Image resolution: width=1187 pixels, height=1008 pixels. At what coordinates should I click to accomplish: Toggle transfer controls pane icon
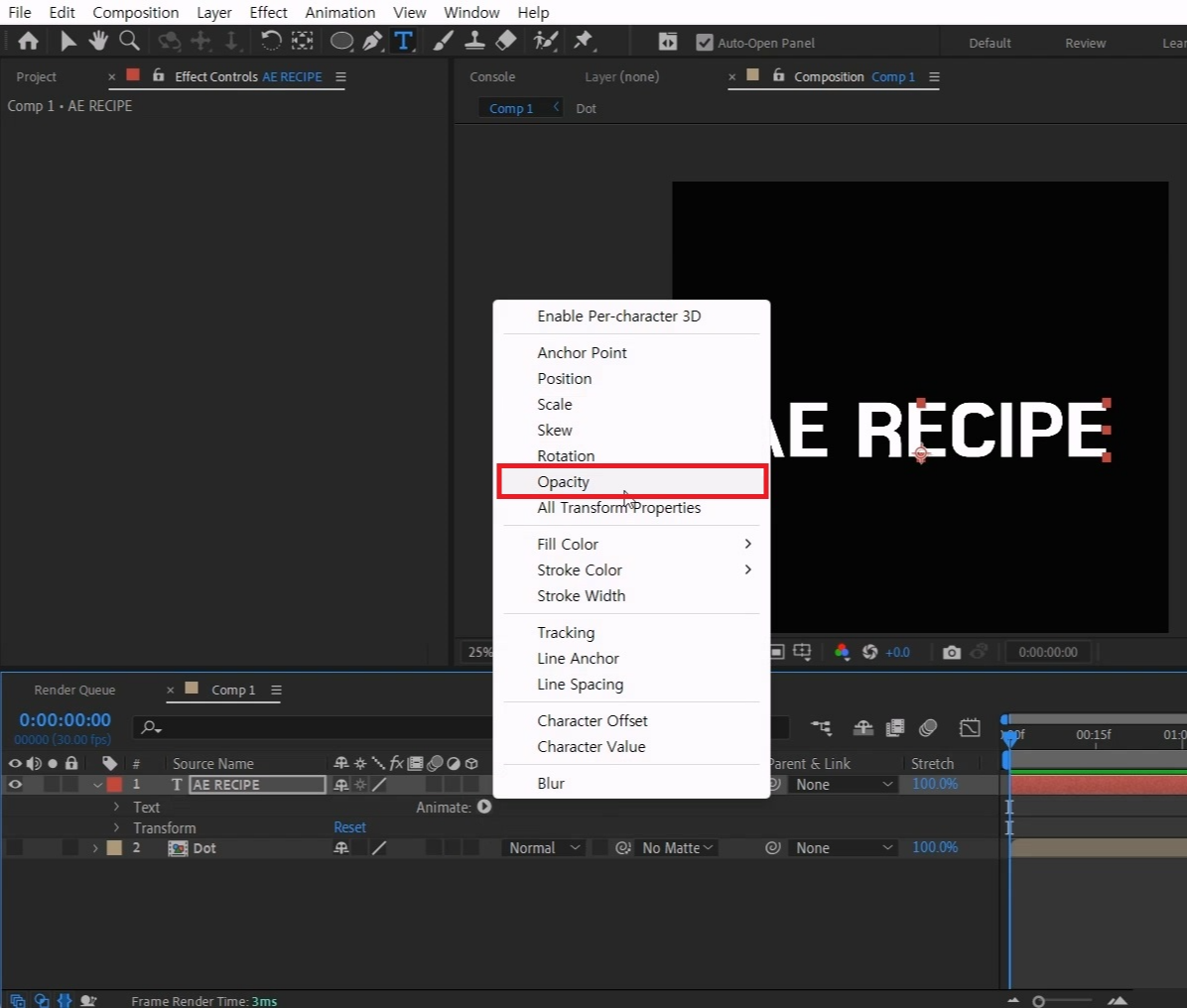42,1000
